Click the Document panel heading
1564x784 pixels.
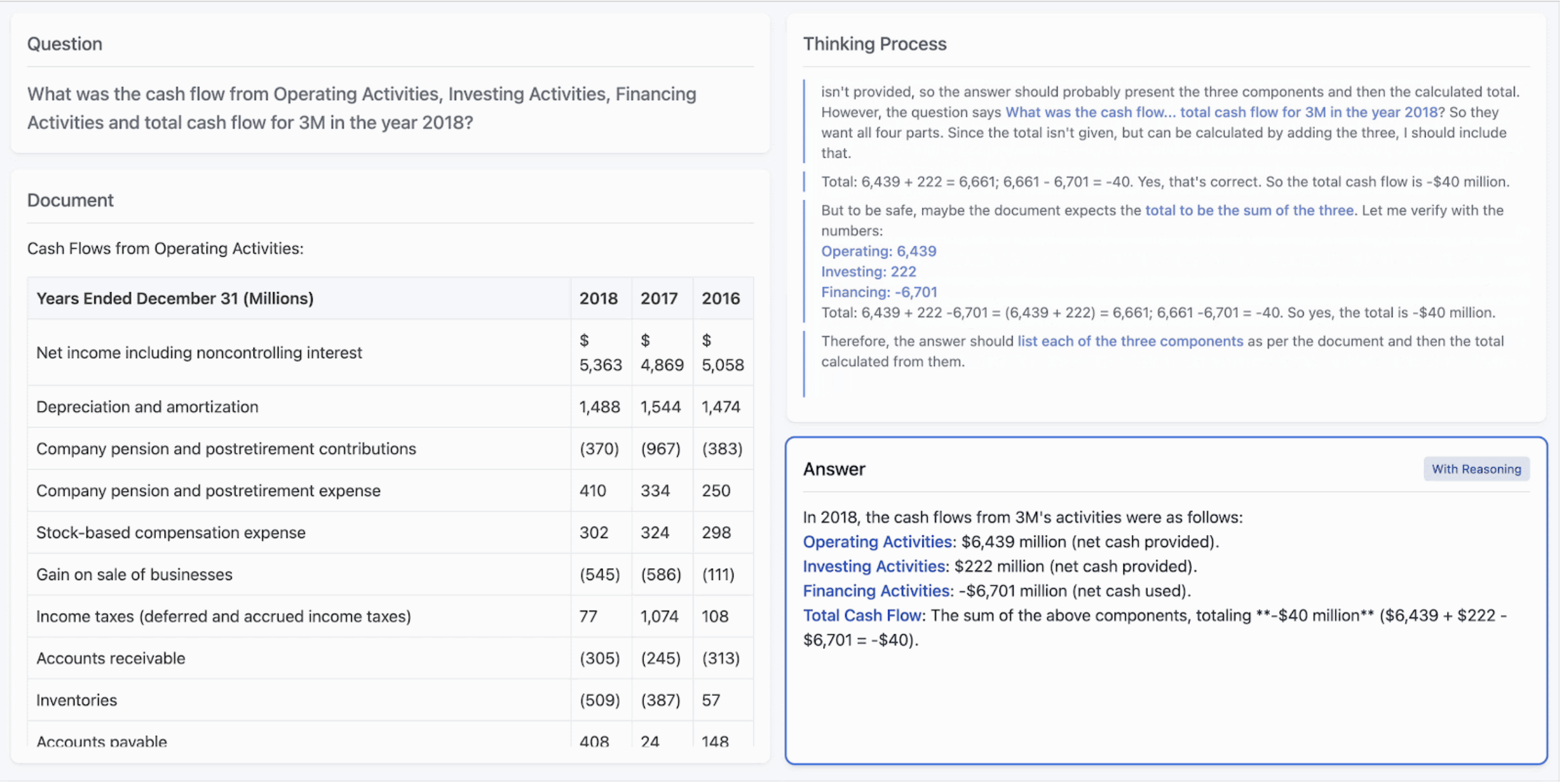71,201
